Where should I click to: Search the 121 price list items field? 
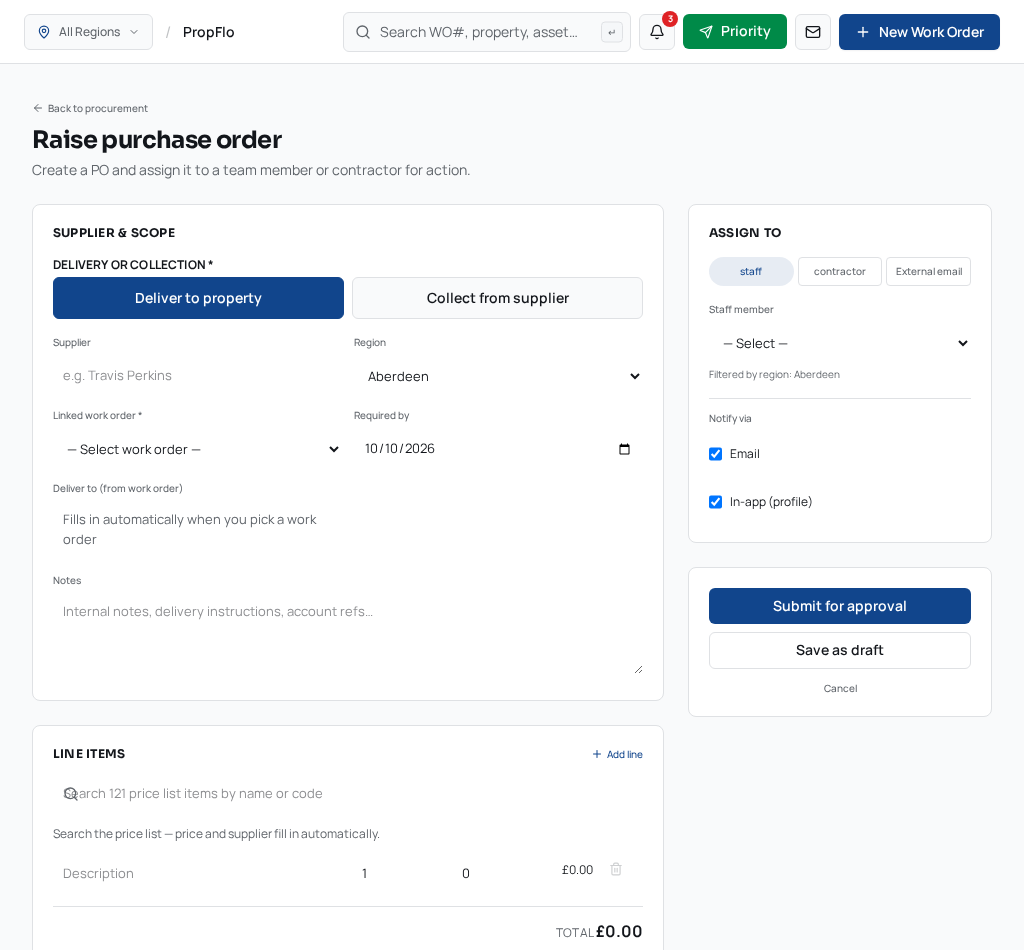(x=348, y=794)
